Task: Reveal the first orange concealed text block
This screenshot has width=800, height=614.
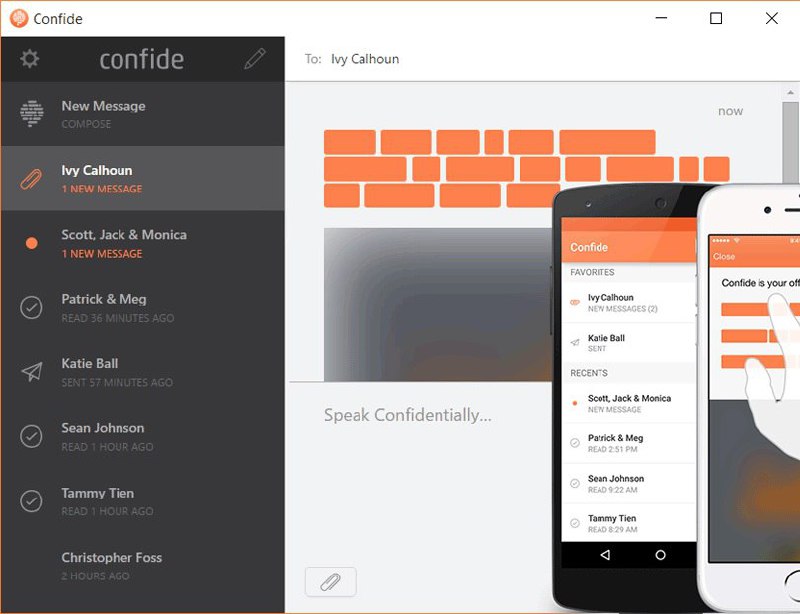Action: [349, 142]
